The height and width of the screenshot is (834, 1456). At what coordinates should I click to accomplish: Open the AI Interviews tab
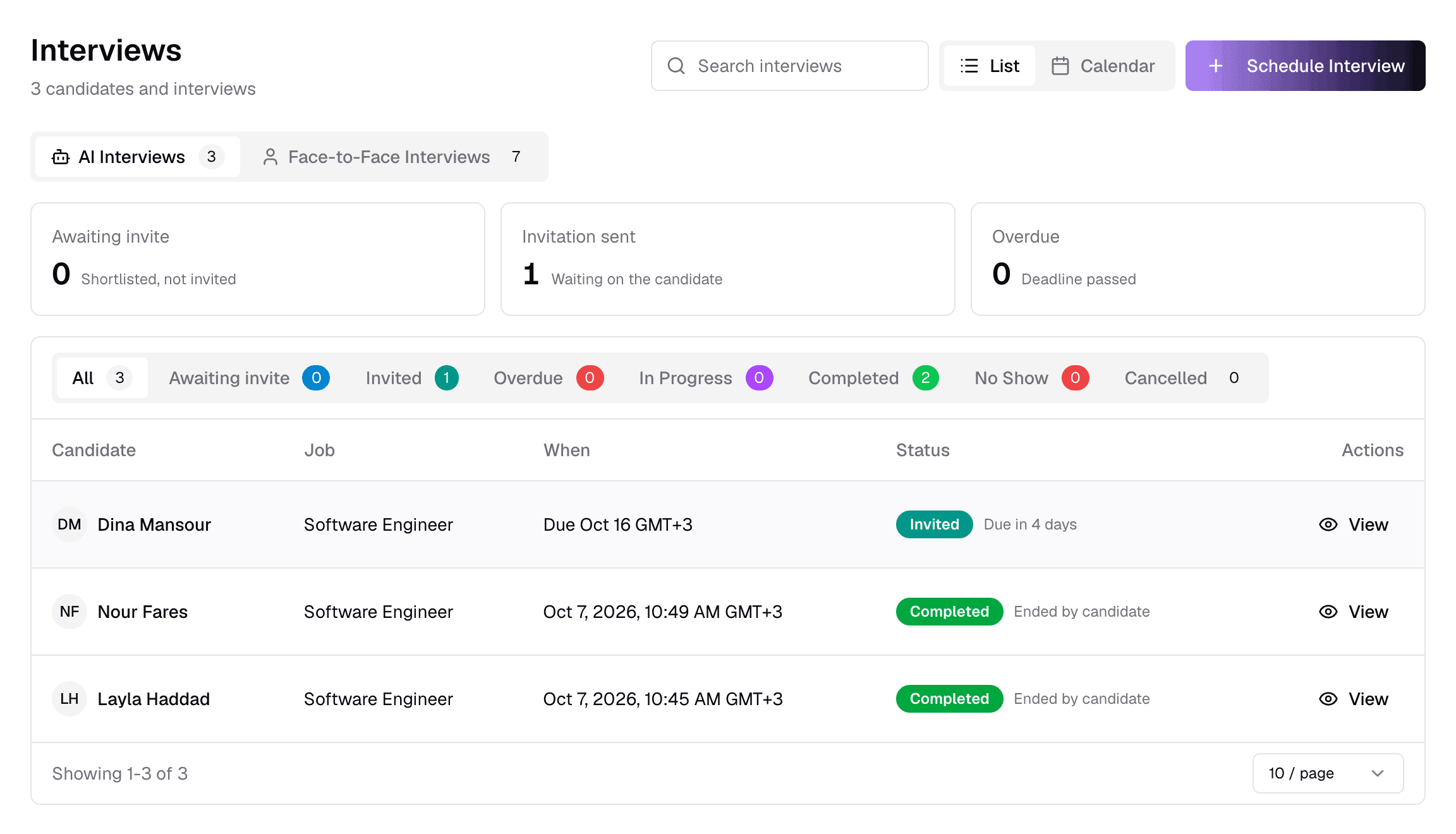pyautogui.click(x=138, y=157)
